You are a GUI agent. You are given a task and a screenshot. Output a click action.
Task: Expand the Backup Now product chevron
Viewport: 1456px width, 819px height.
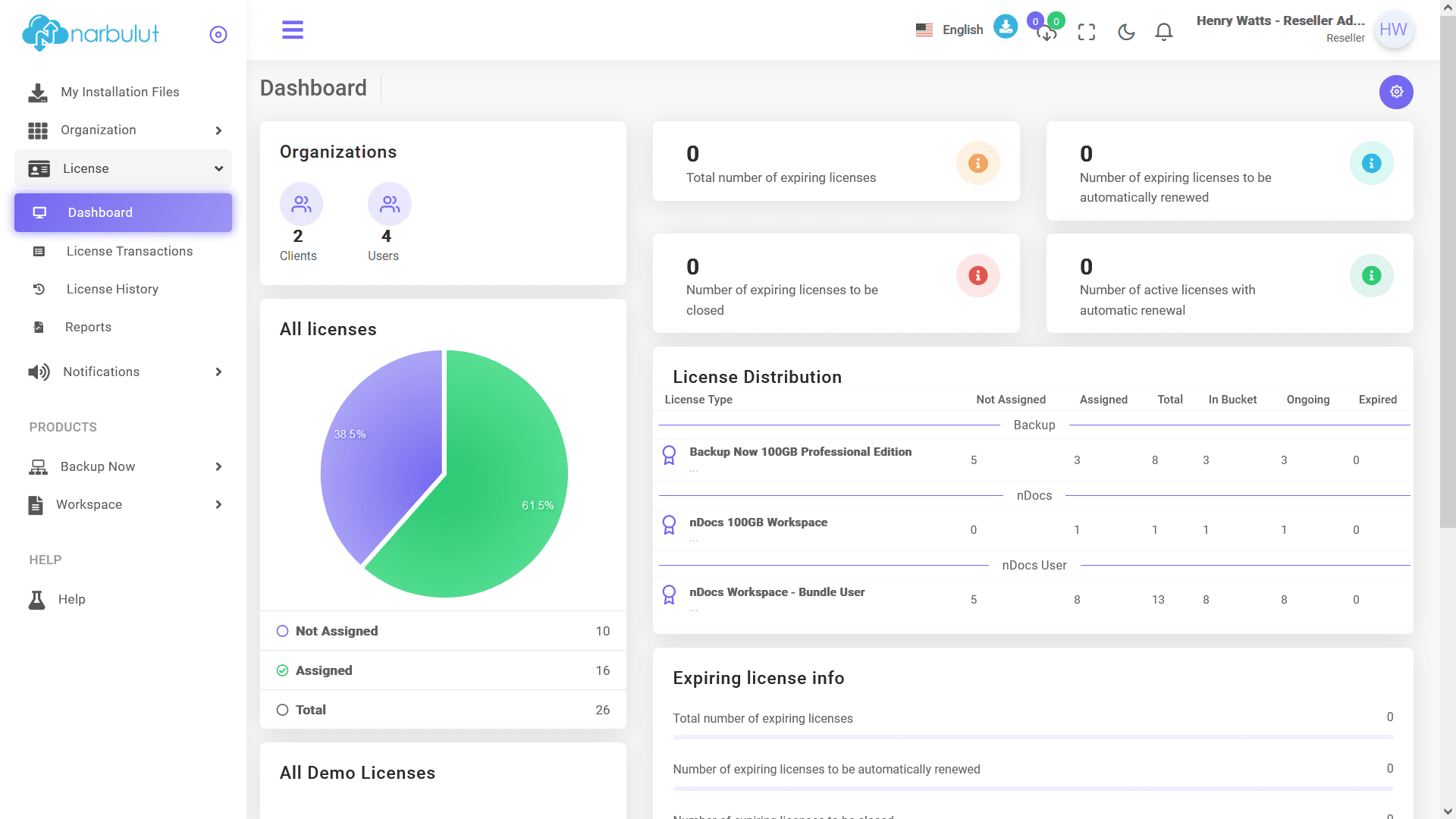[218, 466]
